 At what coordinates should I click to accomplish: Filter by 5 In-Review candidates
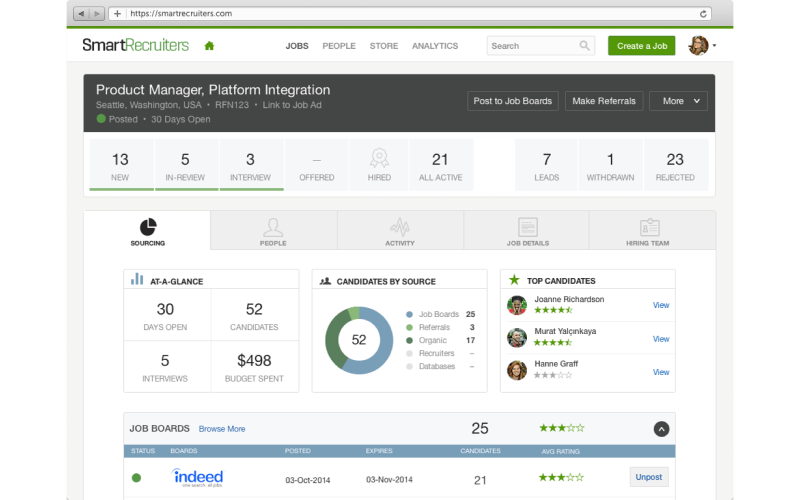[x=185, y=165]
